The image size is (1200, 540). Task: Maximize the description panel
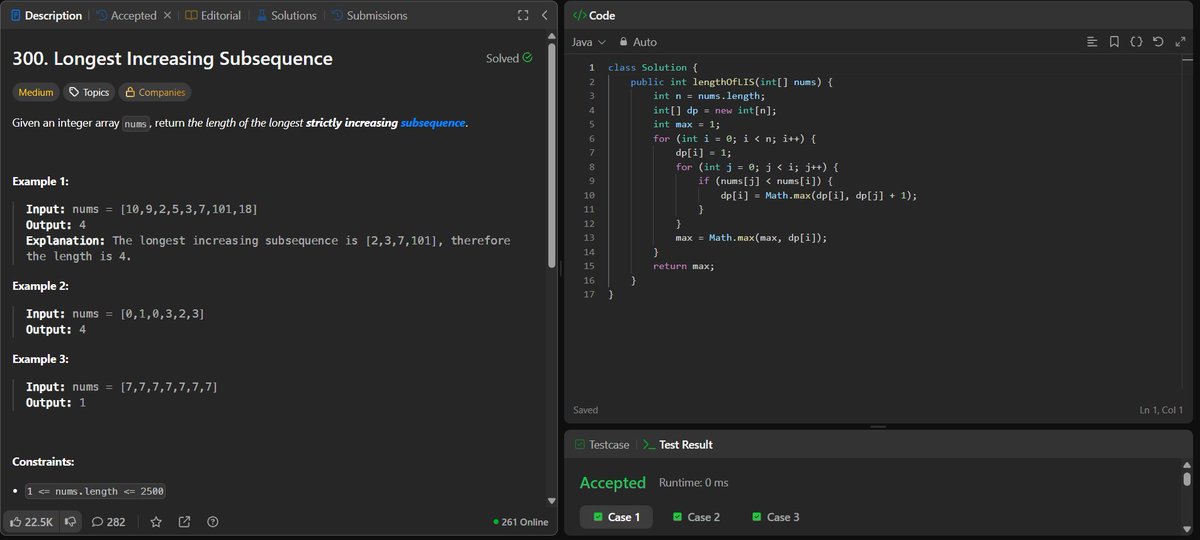[522, 16]
